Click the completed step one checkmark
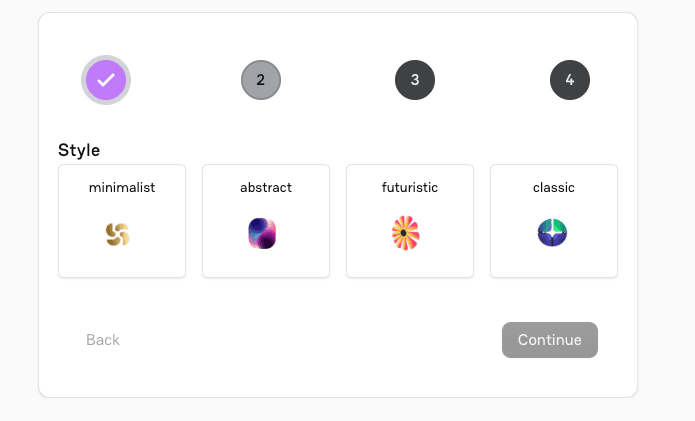The image size is (695, 421). pyautogui.click(x=106, y=80)
